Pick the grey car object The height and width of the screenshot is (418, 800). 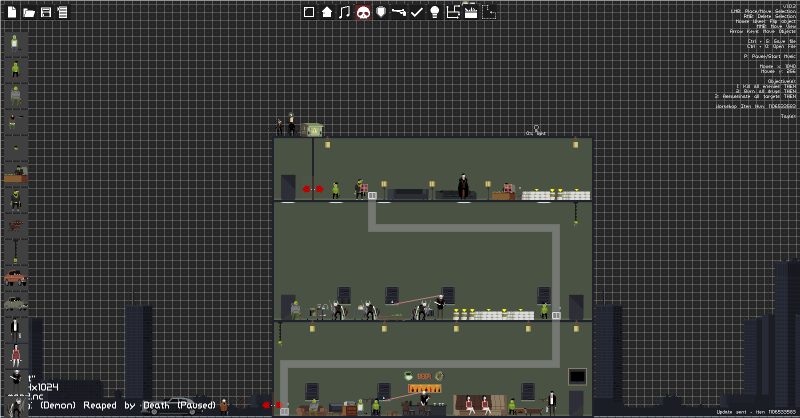[x=15, y=304]
